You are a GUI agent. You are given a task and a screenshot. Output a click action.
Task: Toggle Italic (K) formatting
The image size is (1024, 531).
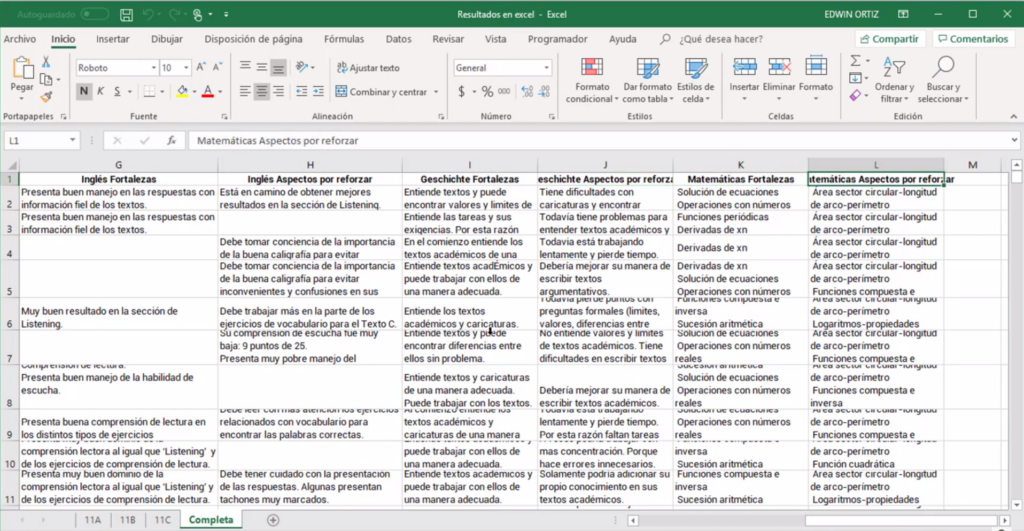point(101,91)
